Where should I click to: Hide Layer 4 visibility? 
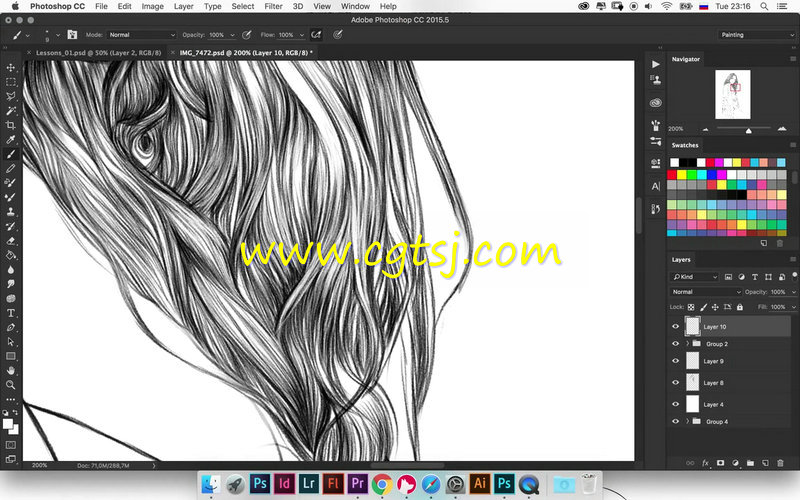click(676, 404)
